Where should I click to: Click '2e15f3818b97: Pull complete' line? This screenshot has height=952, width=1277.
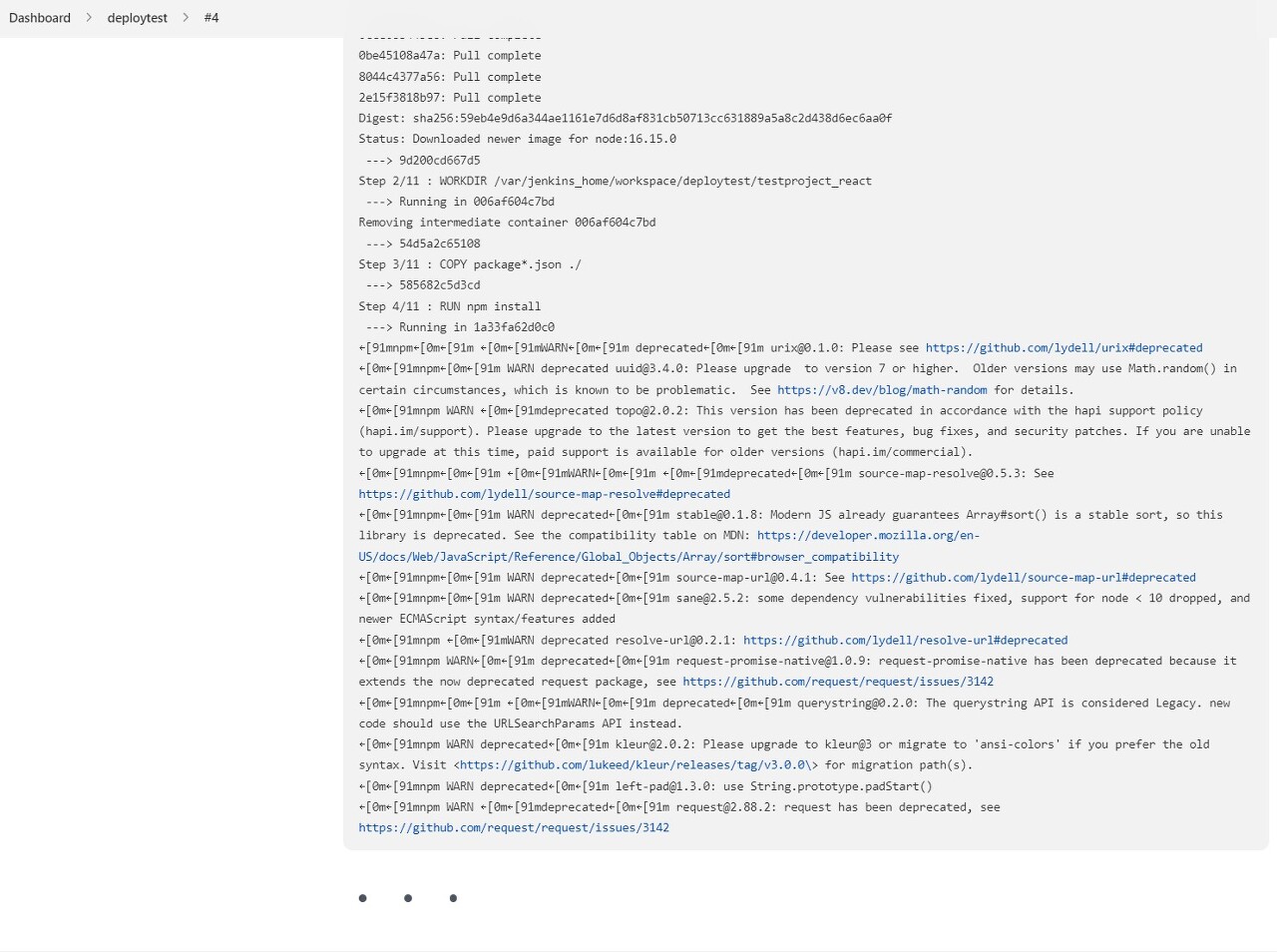coord(450,98)
